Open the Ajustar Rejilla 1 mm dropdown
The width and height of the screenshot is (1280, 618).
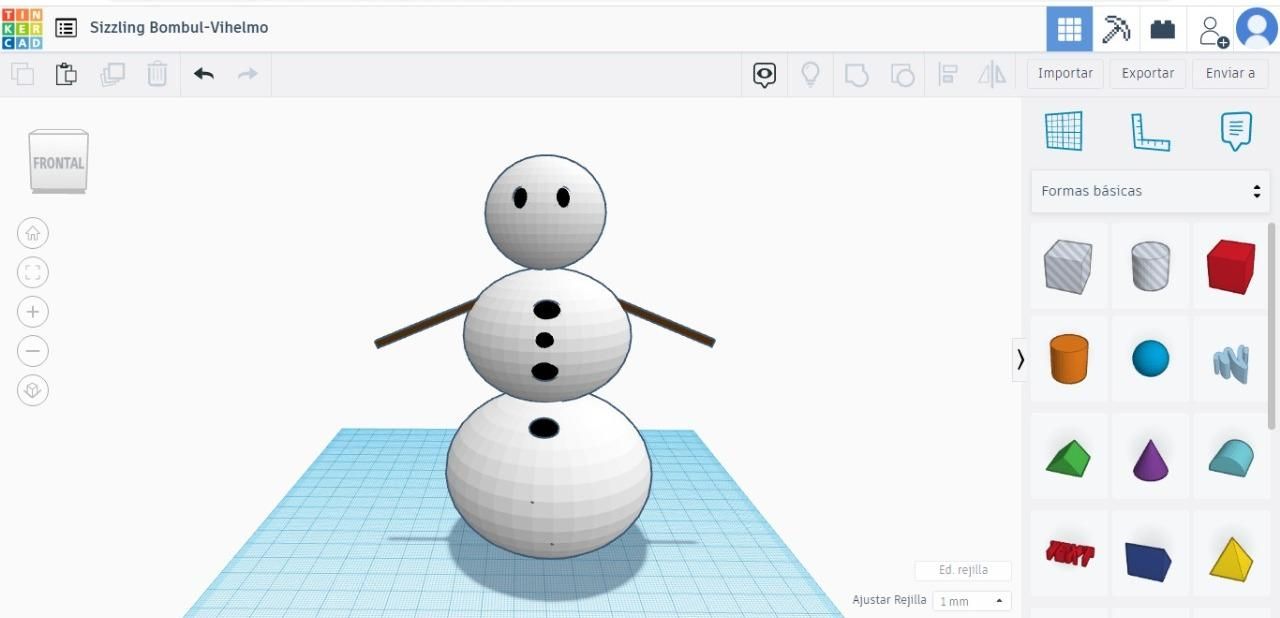[x=972, y=601]
